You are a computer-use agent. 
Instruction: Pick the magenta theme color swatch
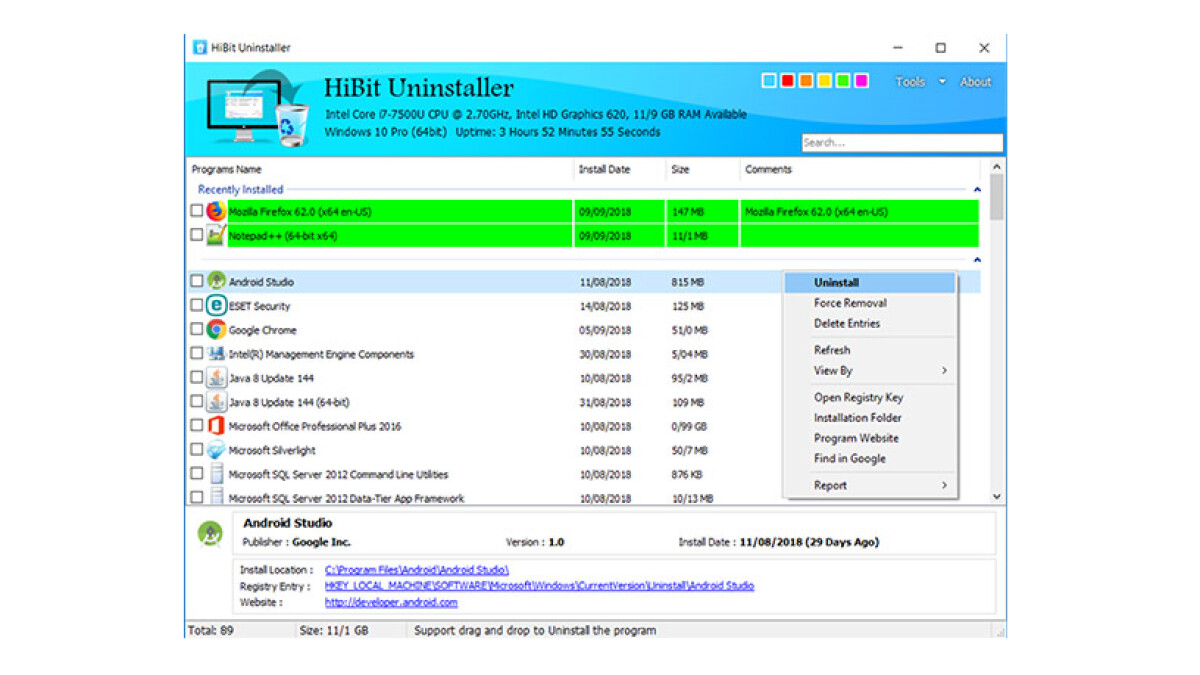[861, 81]
